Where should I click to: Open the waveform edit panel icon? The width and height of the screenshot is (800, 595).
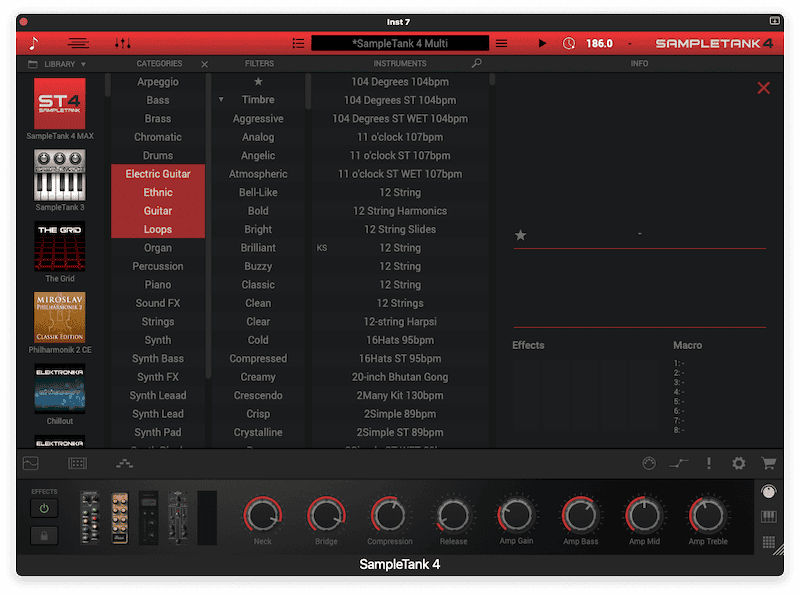31,463
